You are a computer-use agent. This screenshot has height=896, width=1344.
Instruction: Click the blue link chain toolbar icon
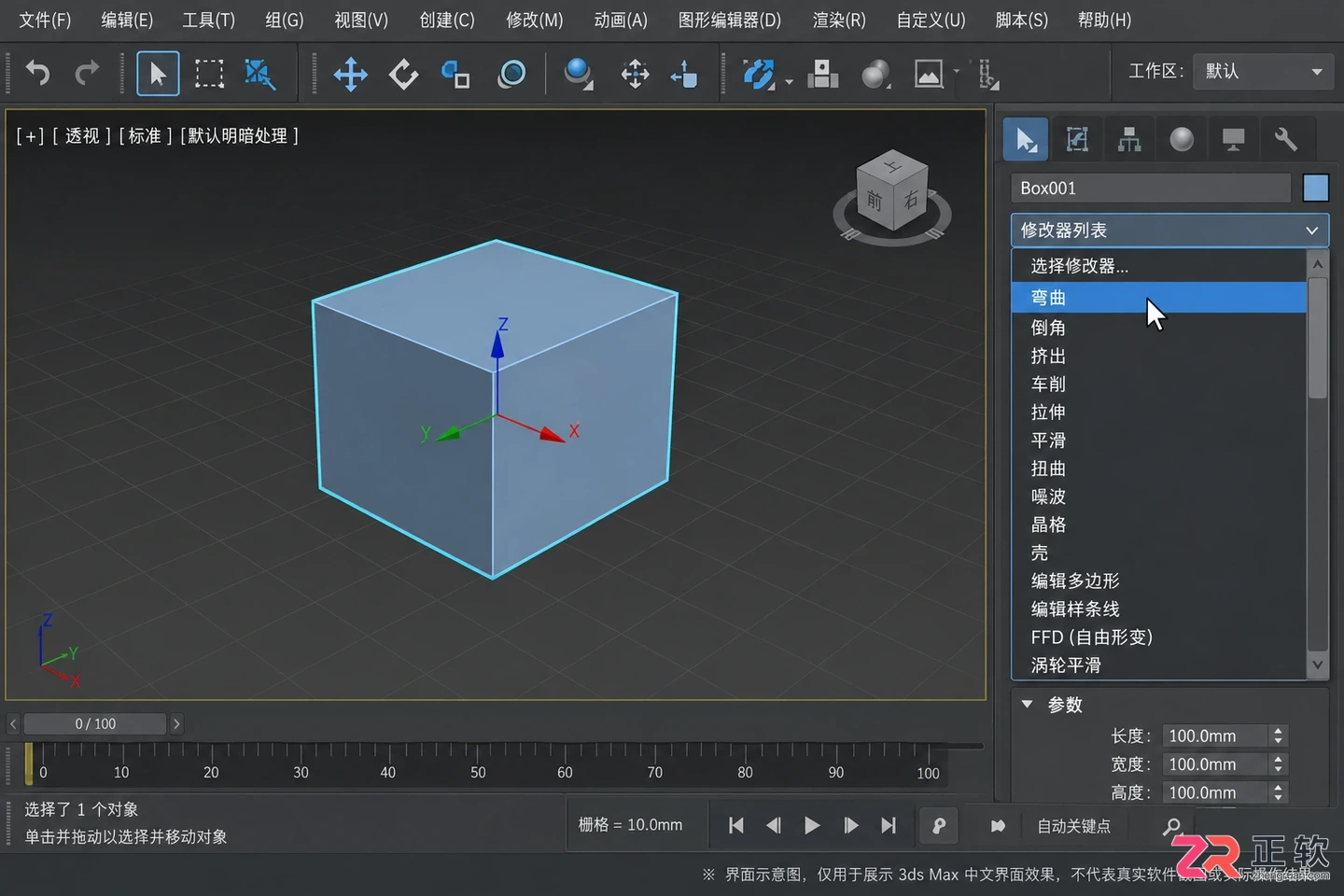[x=759, y=74]
